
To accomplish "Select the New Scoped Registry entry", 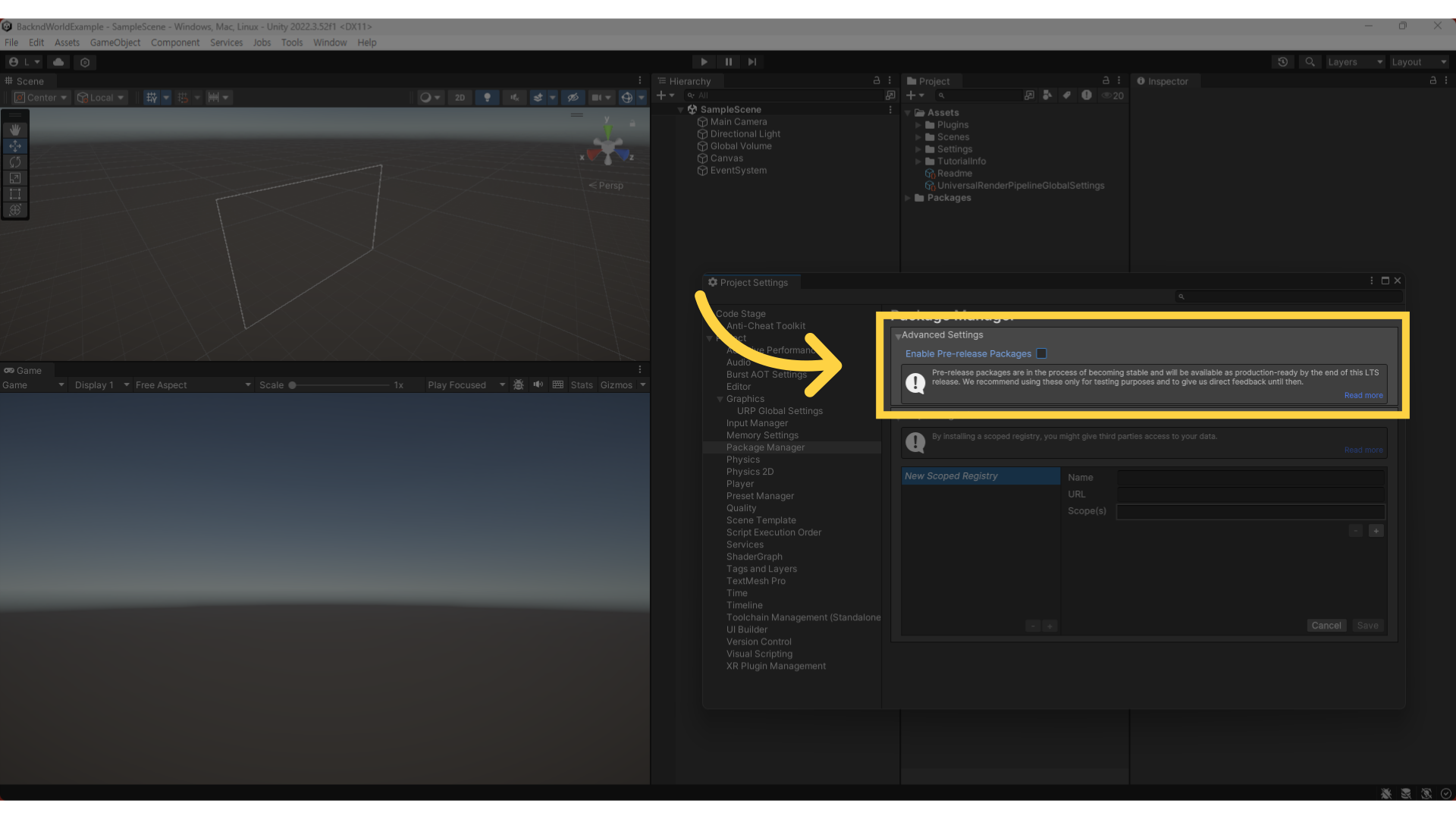I will tap(981, 476).
